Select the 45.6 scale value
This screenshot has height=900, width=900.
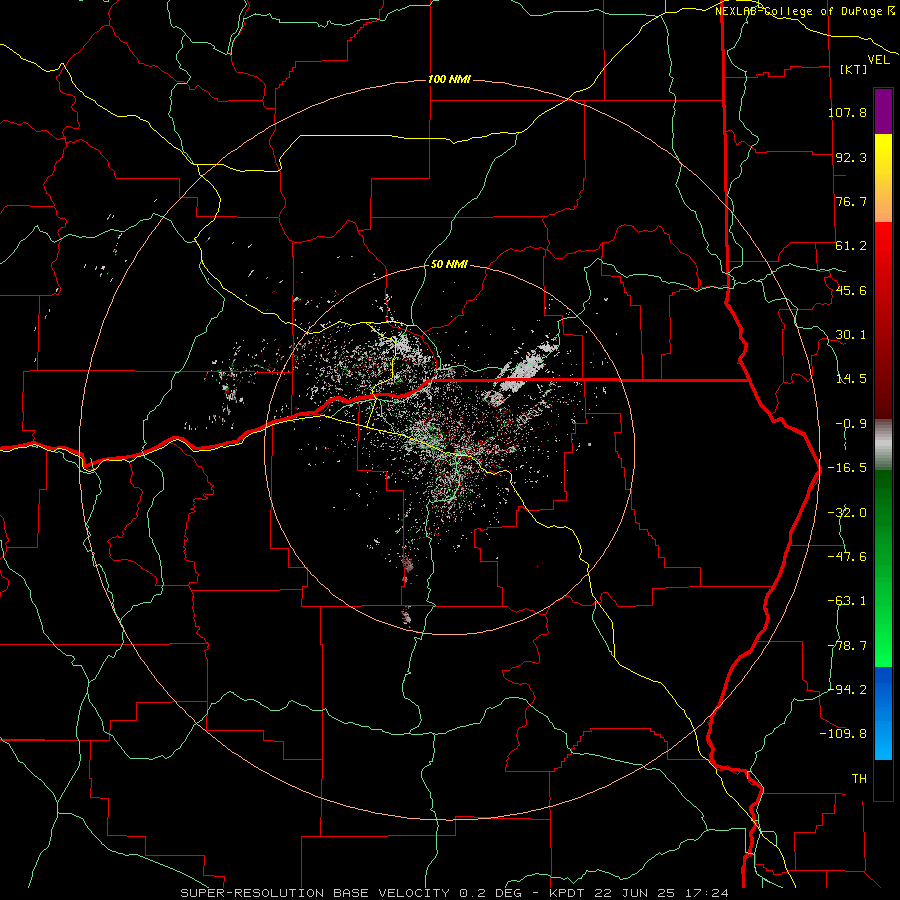[851, 290]
